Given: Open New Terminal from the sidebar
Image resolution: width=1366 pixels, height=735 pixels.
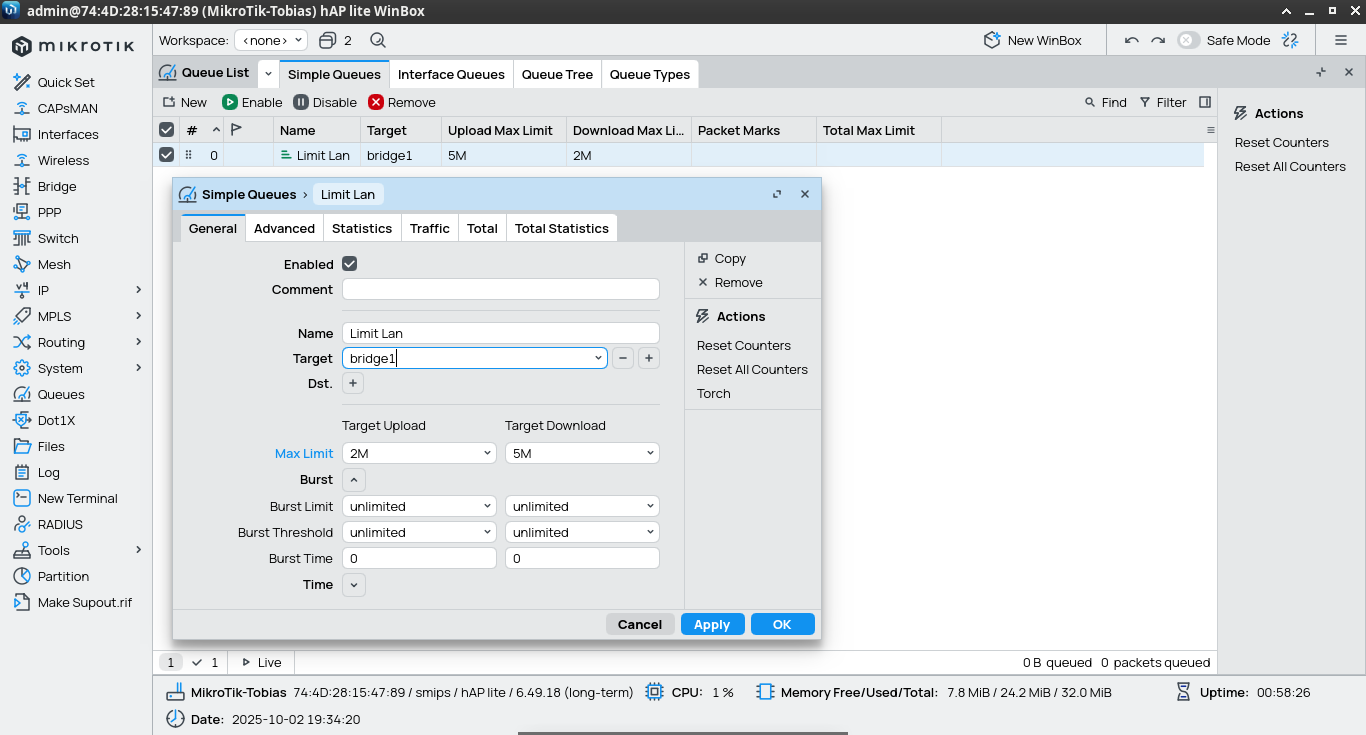Looking at the screenshot, I should (x=77, y=498).
